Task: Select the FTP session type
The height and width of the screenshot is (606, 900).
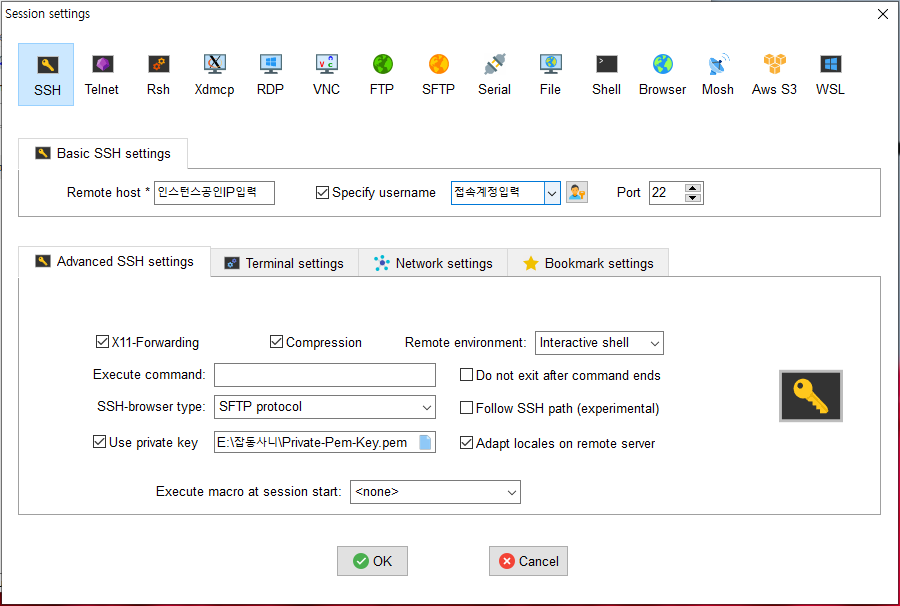Action: (382, 75)
